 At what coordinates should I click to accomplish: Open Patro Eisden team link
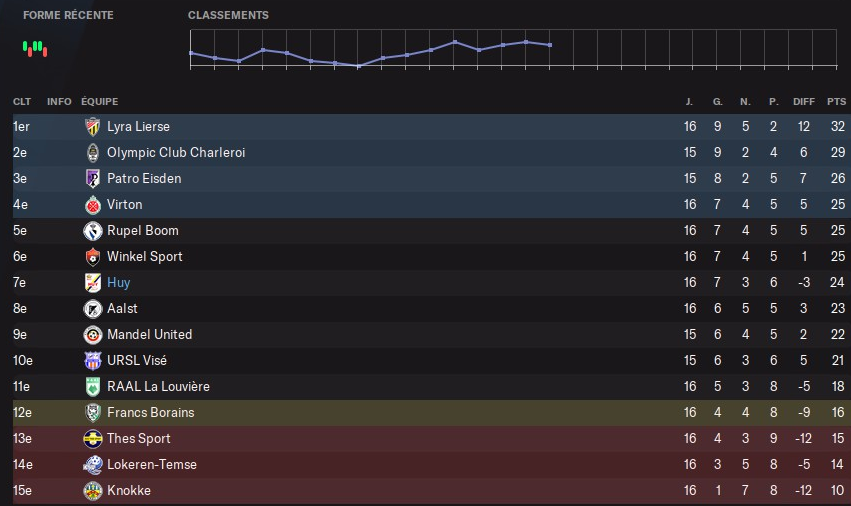(144, 179)
